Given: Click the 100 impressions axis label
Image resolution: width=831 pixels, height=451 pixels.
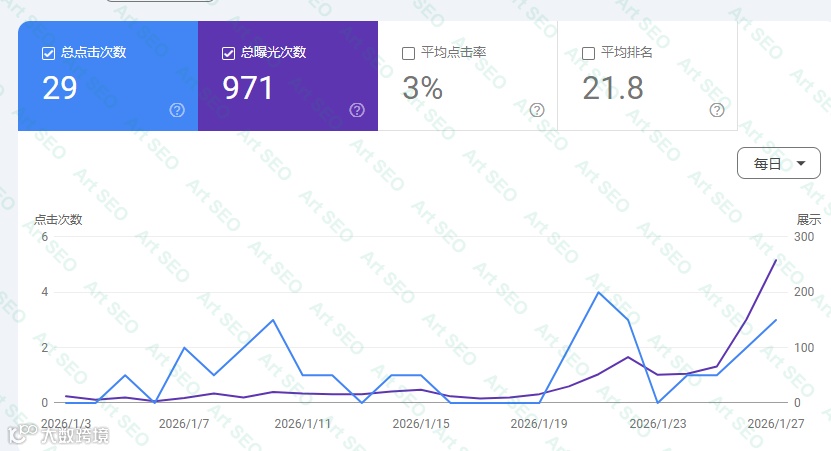Looking at the screenshot, I should [804, 348].
